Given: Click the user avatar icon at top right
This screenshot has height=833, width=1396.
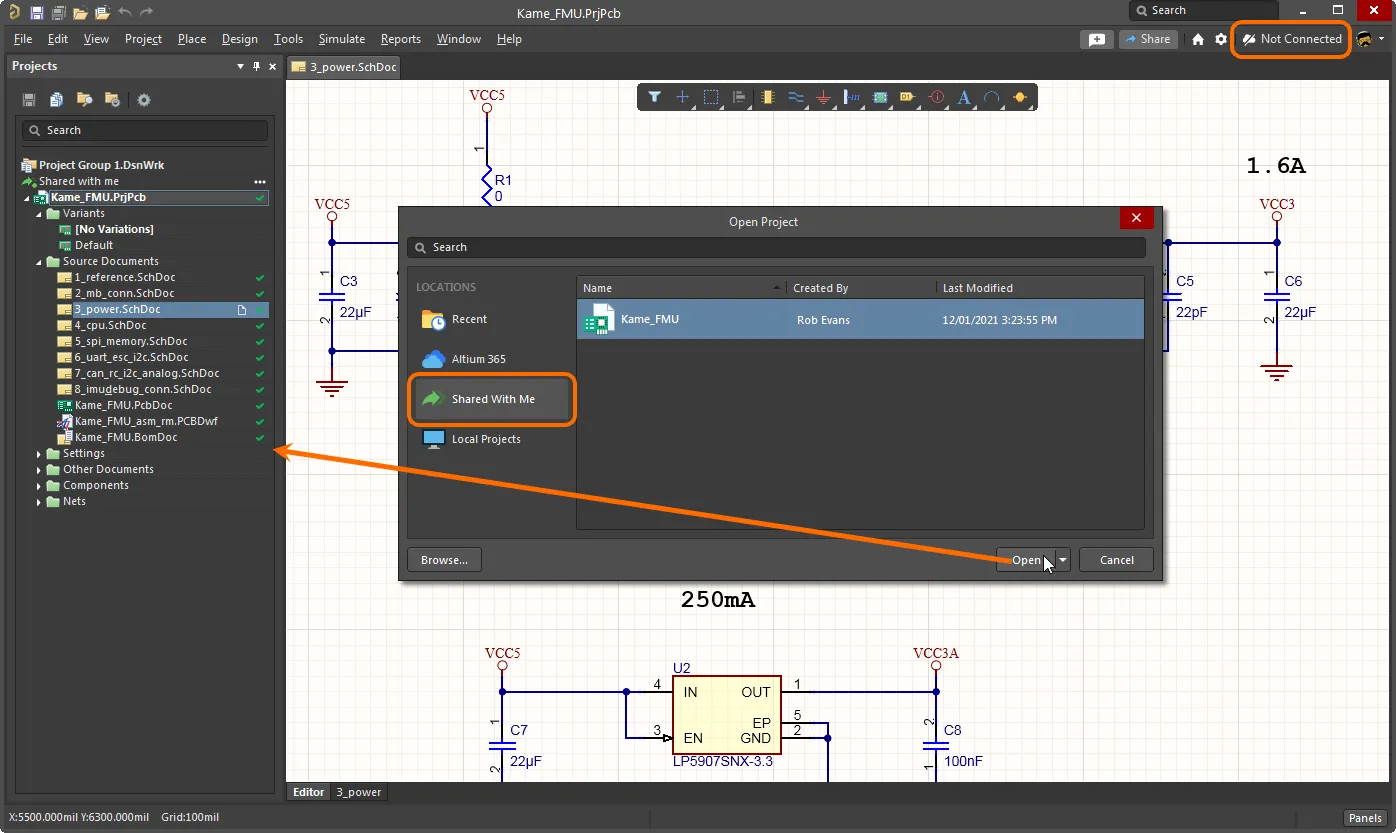Looking at the screenshot, I should 1365,39.
